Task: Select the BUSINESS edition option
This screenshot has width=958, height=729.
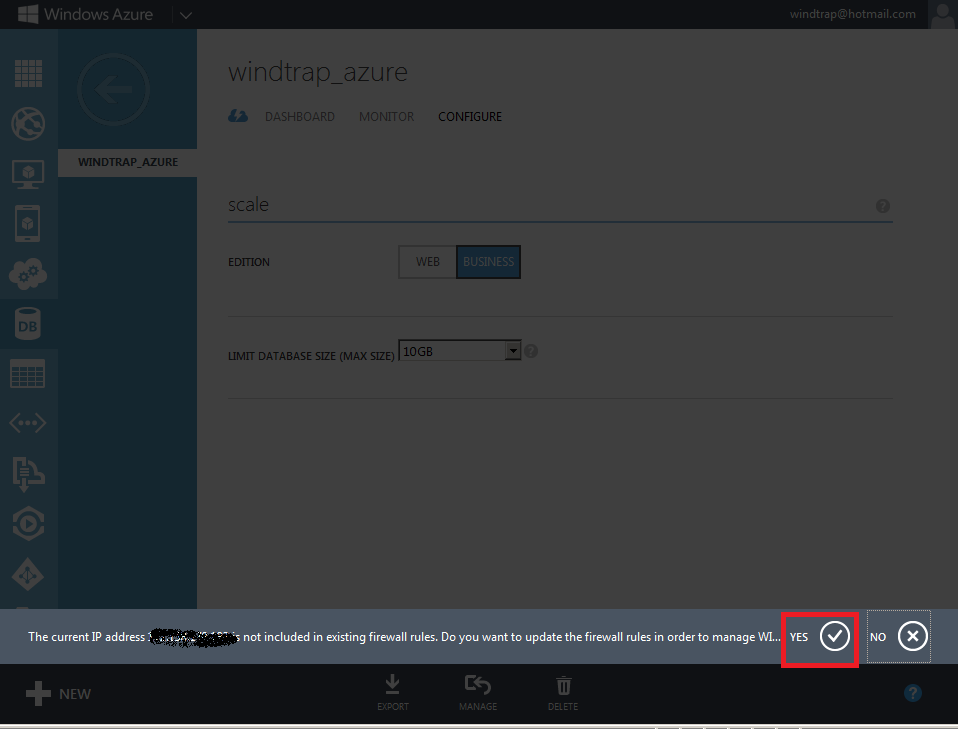Action: pyautogui.click(x=488, y=262)
